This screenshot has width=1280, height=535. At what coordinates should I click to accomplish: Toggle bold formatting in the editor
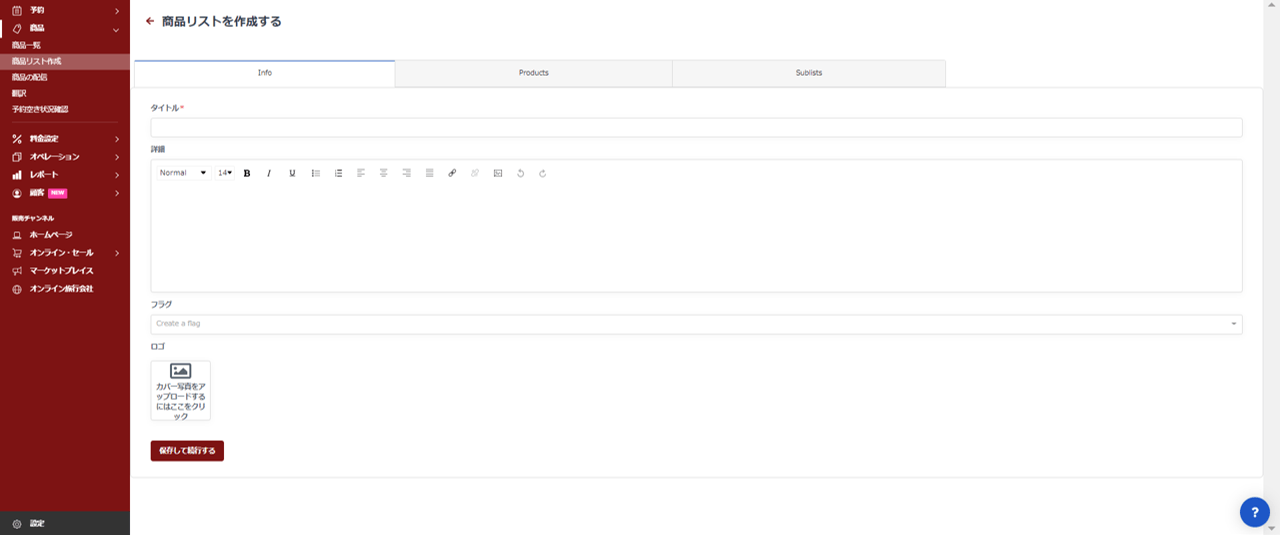pyautogui.click(x=247, y=173)
